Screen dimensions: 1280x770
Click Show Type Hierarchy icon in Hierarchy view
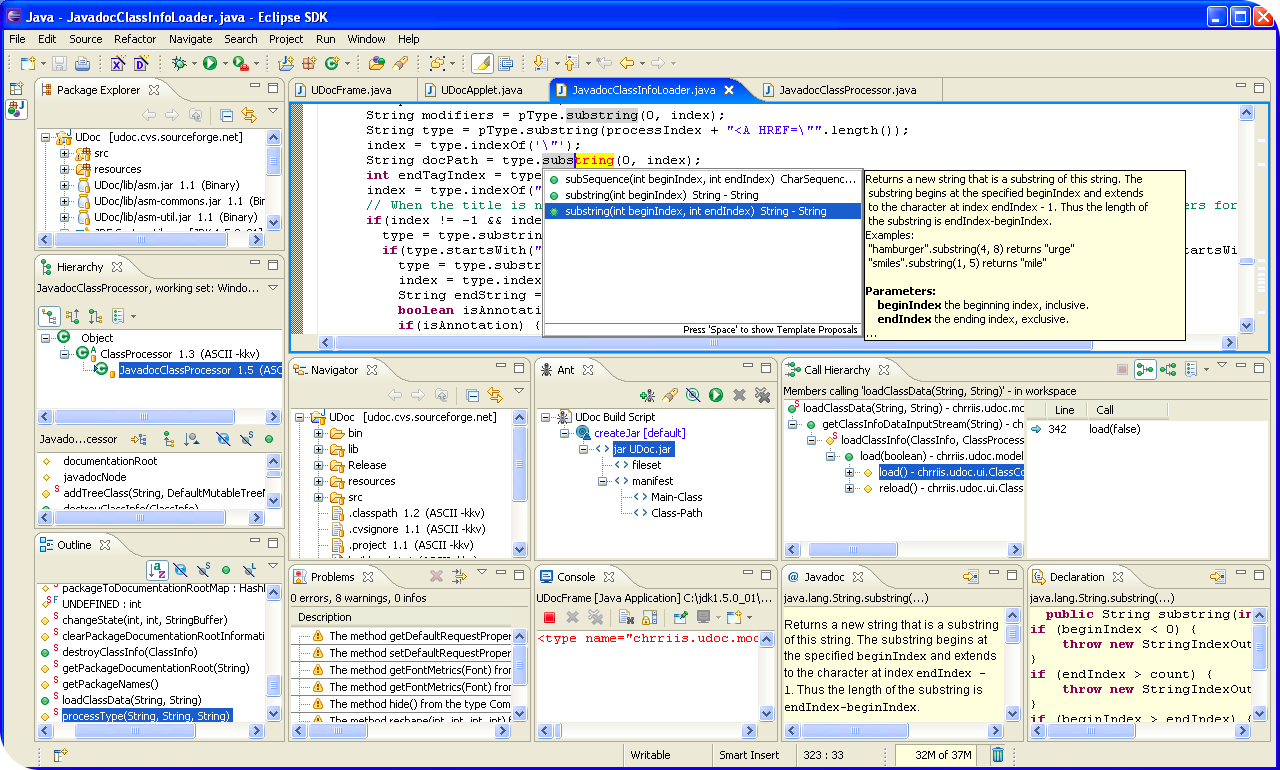click(49, 316)
